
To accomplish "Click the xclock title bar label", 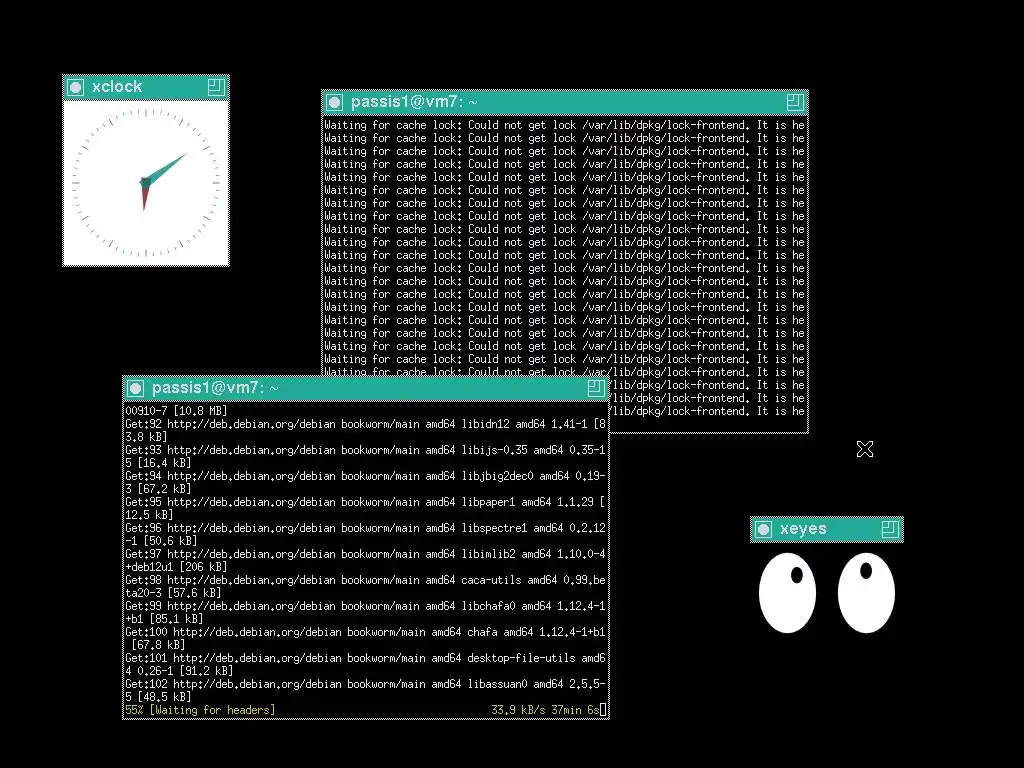I will click(x=117, y=86).
